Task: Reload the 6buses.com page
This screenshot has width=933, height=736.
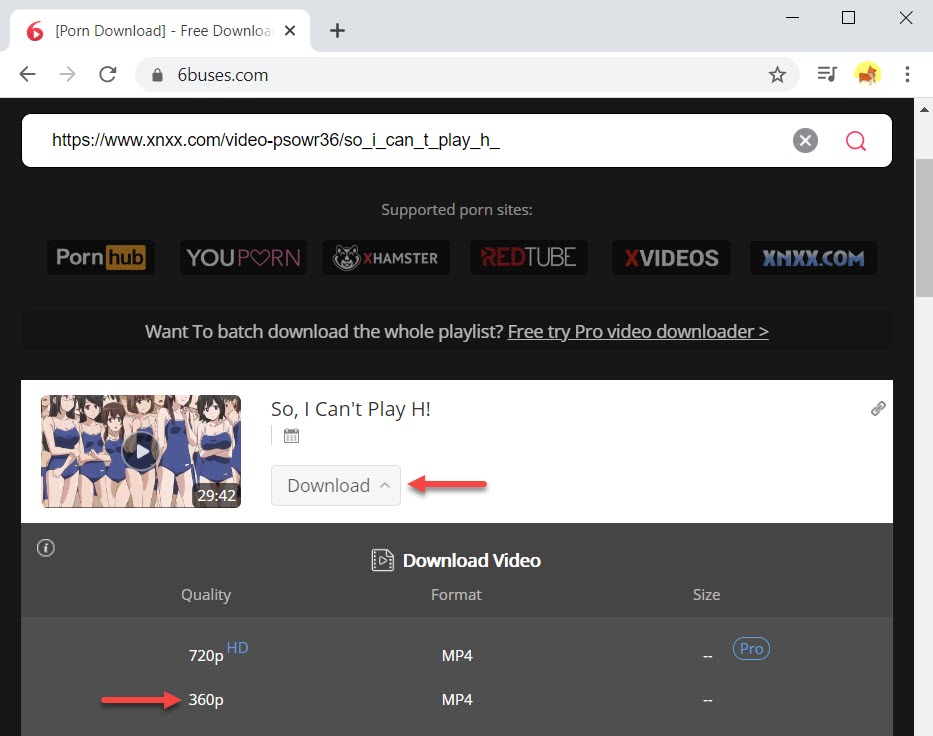Action: pos(108,74)
